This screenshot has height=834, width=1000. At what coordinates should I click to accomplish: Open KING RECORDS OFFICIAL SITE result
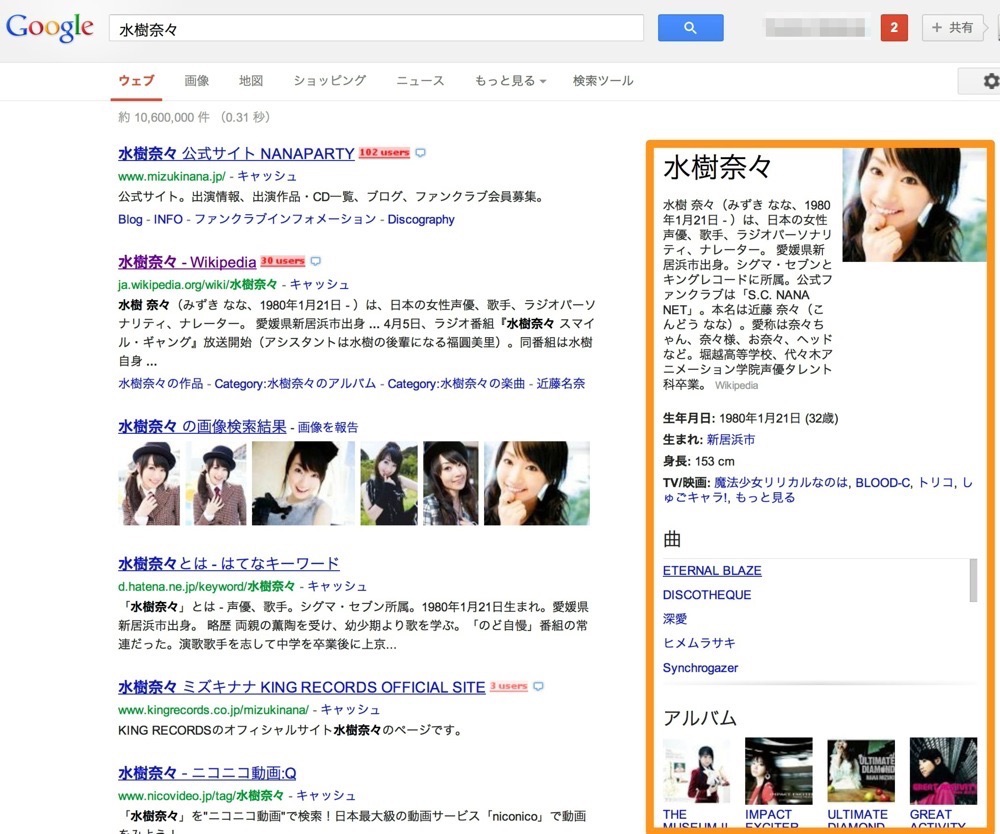(302, 687)
